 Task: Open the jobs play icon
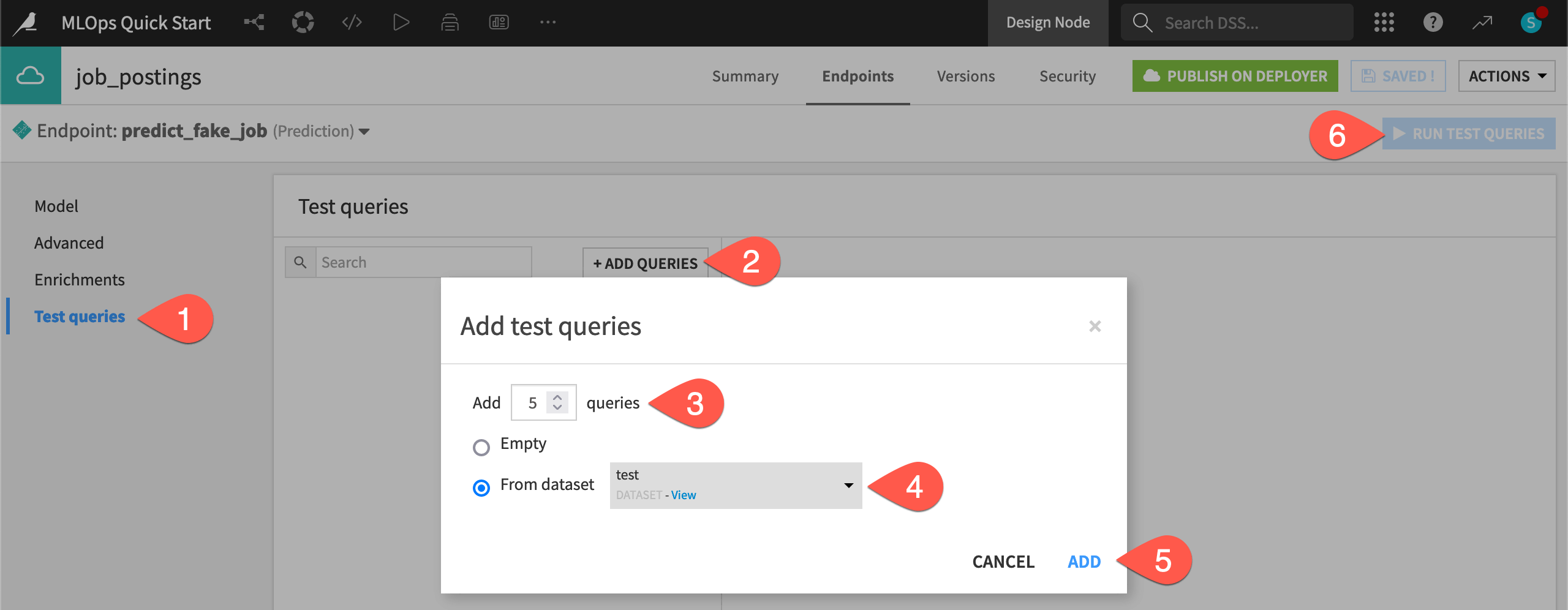(401, 23)
